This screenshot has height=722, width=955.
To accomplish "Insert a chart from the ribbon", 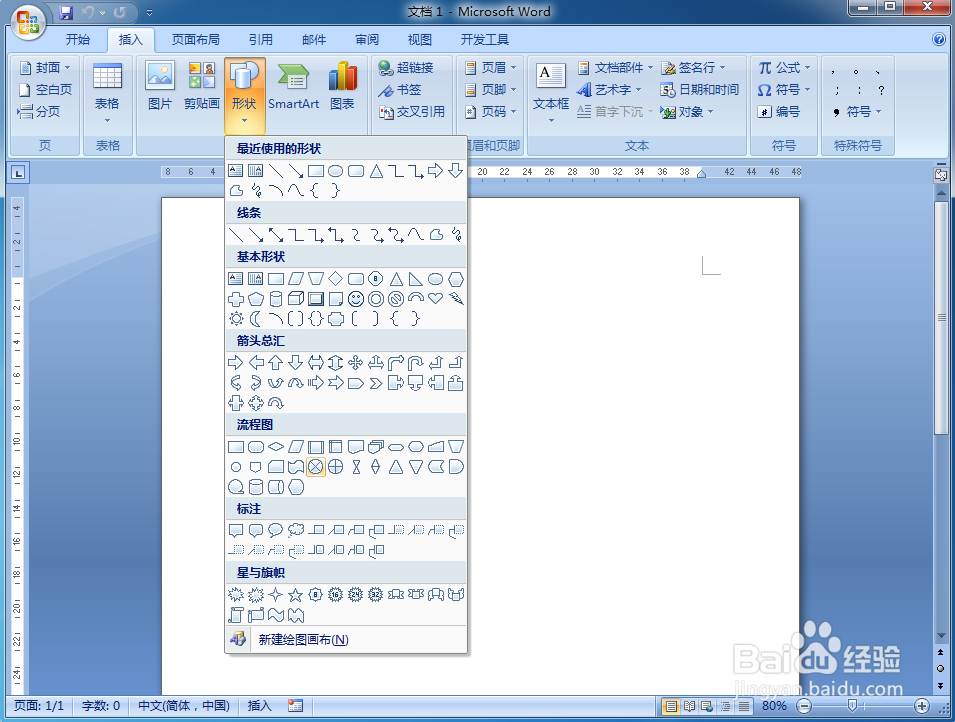I will [342, 85].
